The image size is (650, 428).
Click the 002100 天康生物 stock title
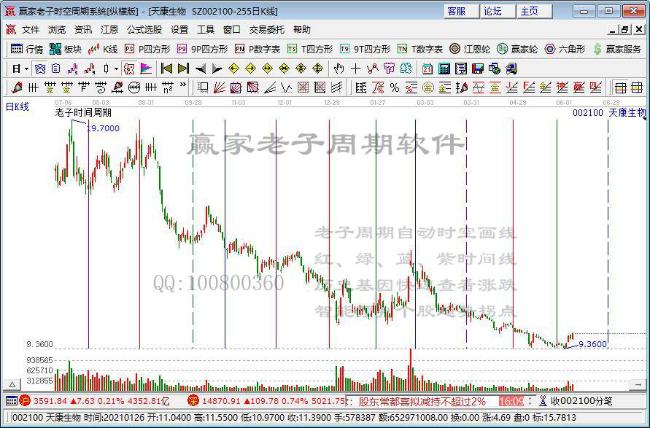[609, 112]
